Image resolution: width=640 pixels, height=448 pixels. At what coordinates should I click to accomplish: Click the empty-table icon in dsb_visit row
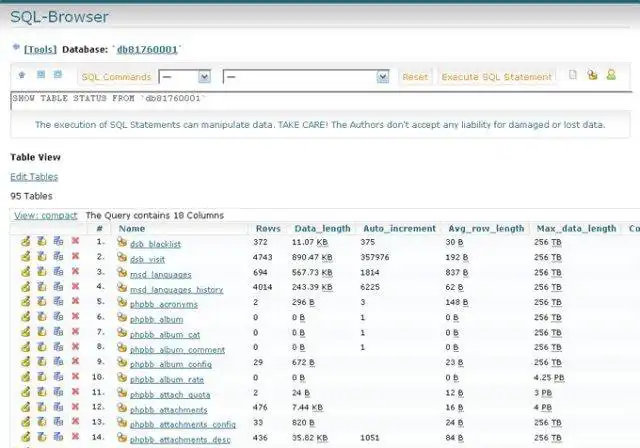pos(42,256)
